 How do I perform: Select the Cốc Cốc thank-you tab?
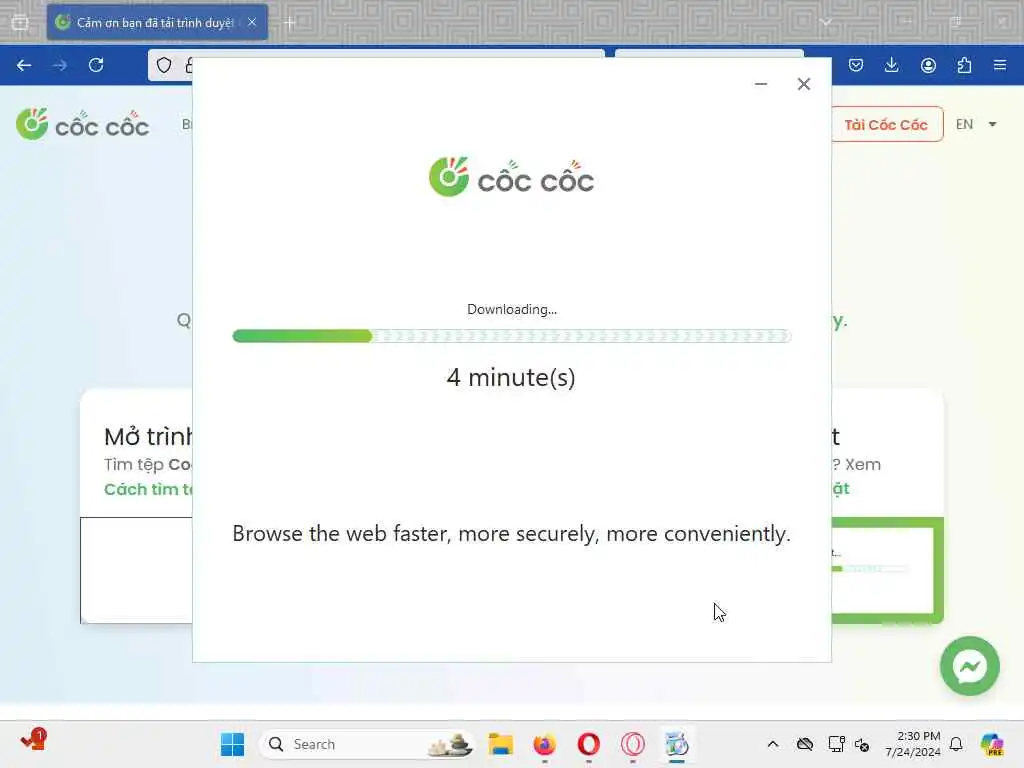coord(157,23)
